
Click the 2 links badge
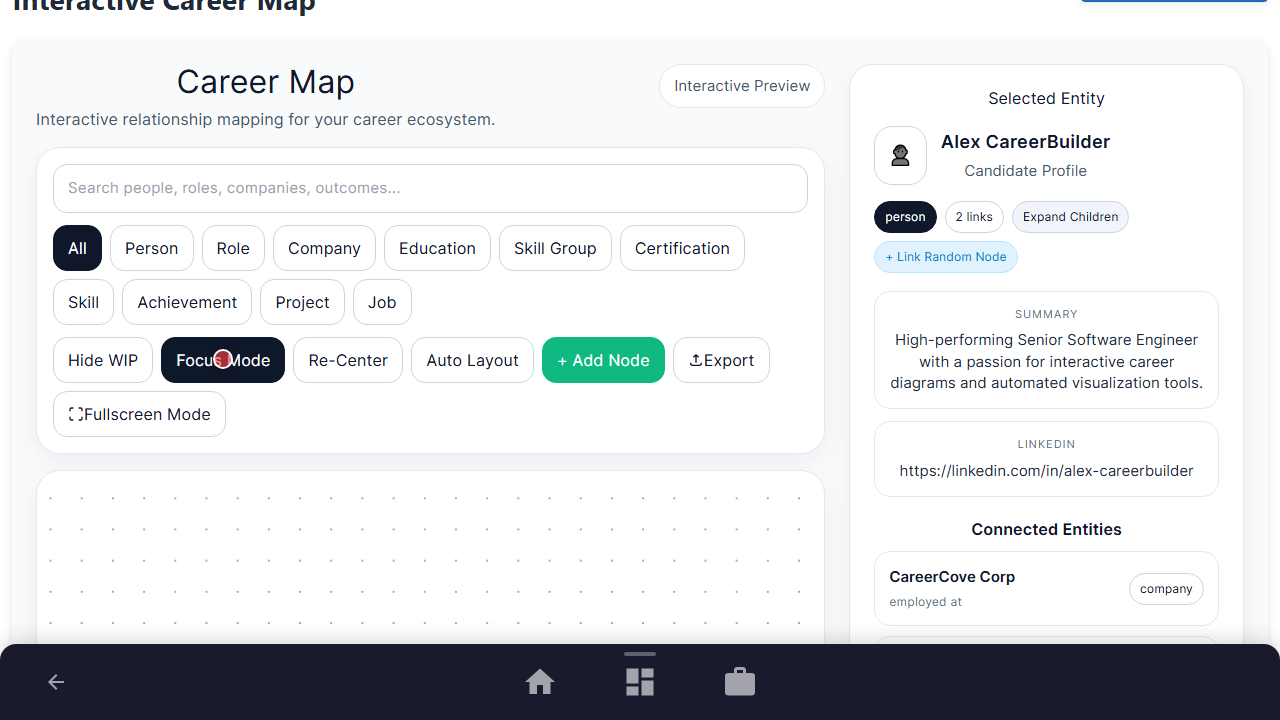click(x=974, y=217)
